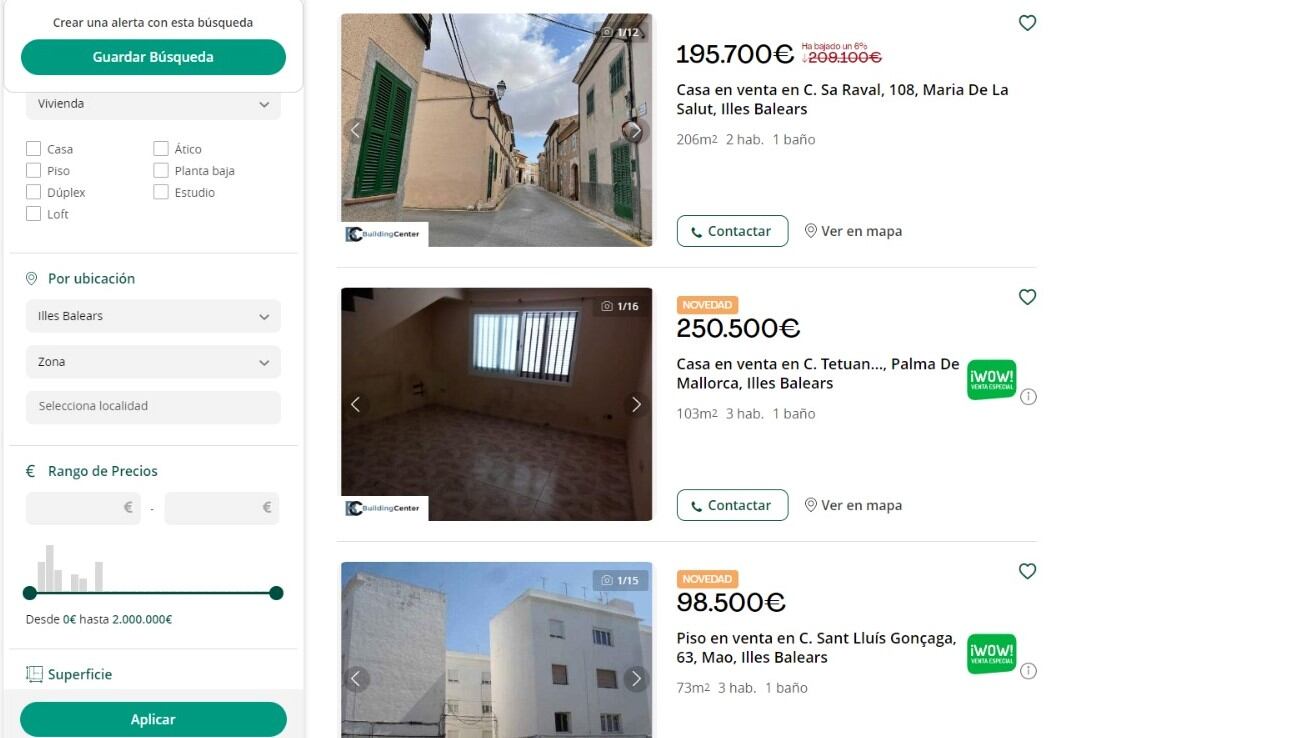This screenshot has width=1309, height=738.
Task: Contact about the Sa Raval house listing
Action: (732, 231)
